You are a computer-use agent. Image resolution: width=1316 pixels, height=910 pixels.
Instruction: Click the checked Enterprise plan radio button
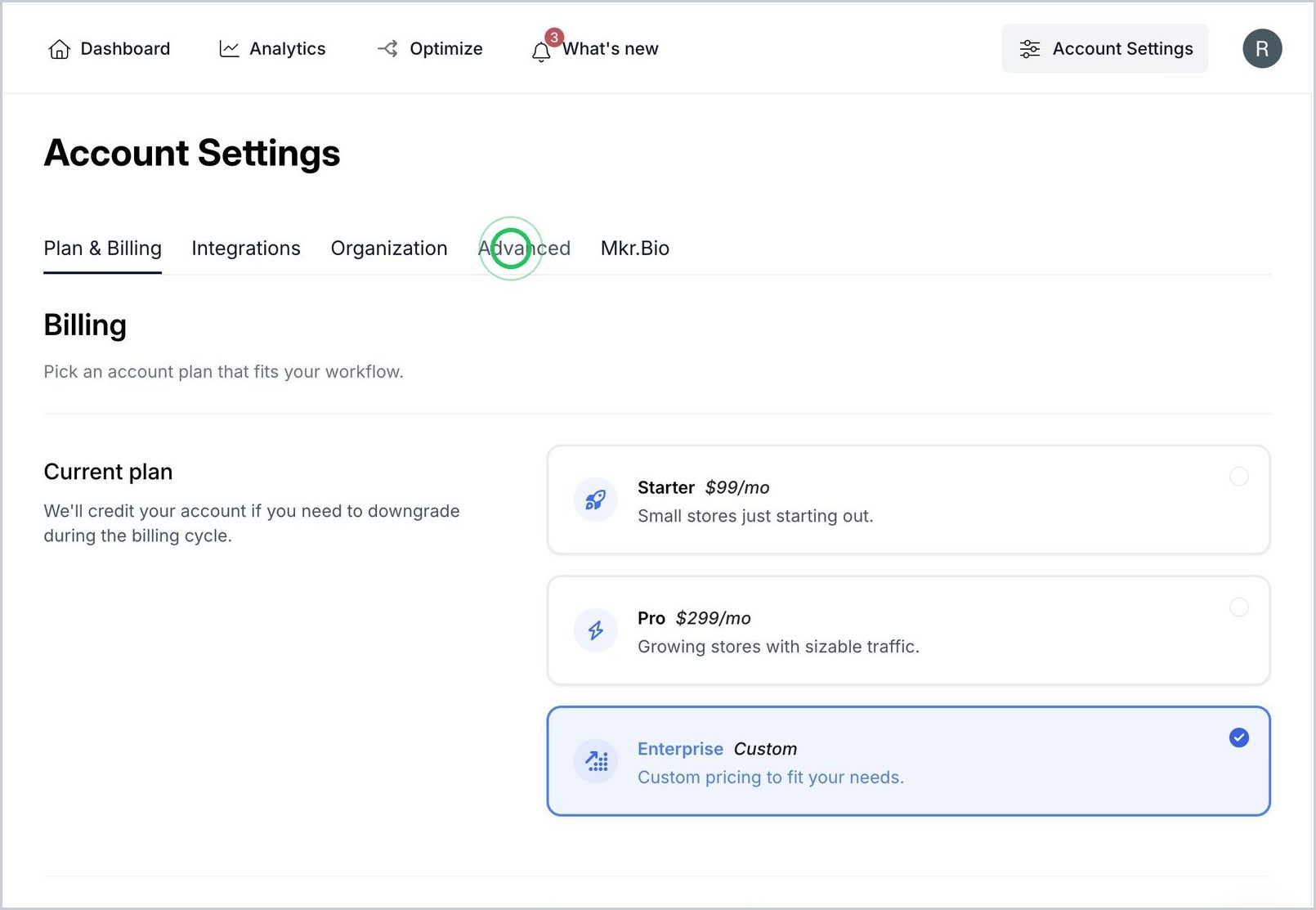pyautogui.click(x=1239, y=737)
